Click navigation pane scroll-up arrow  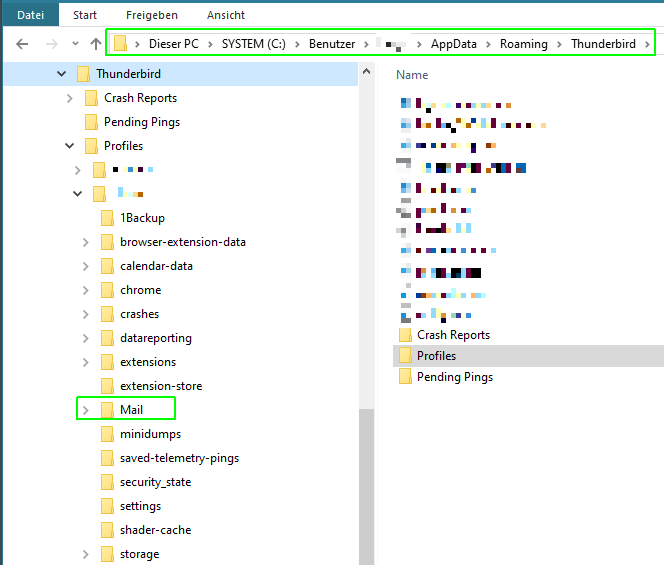pyautogui.click(x=367, y=71)
